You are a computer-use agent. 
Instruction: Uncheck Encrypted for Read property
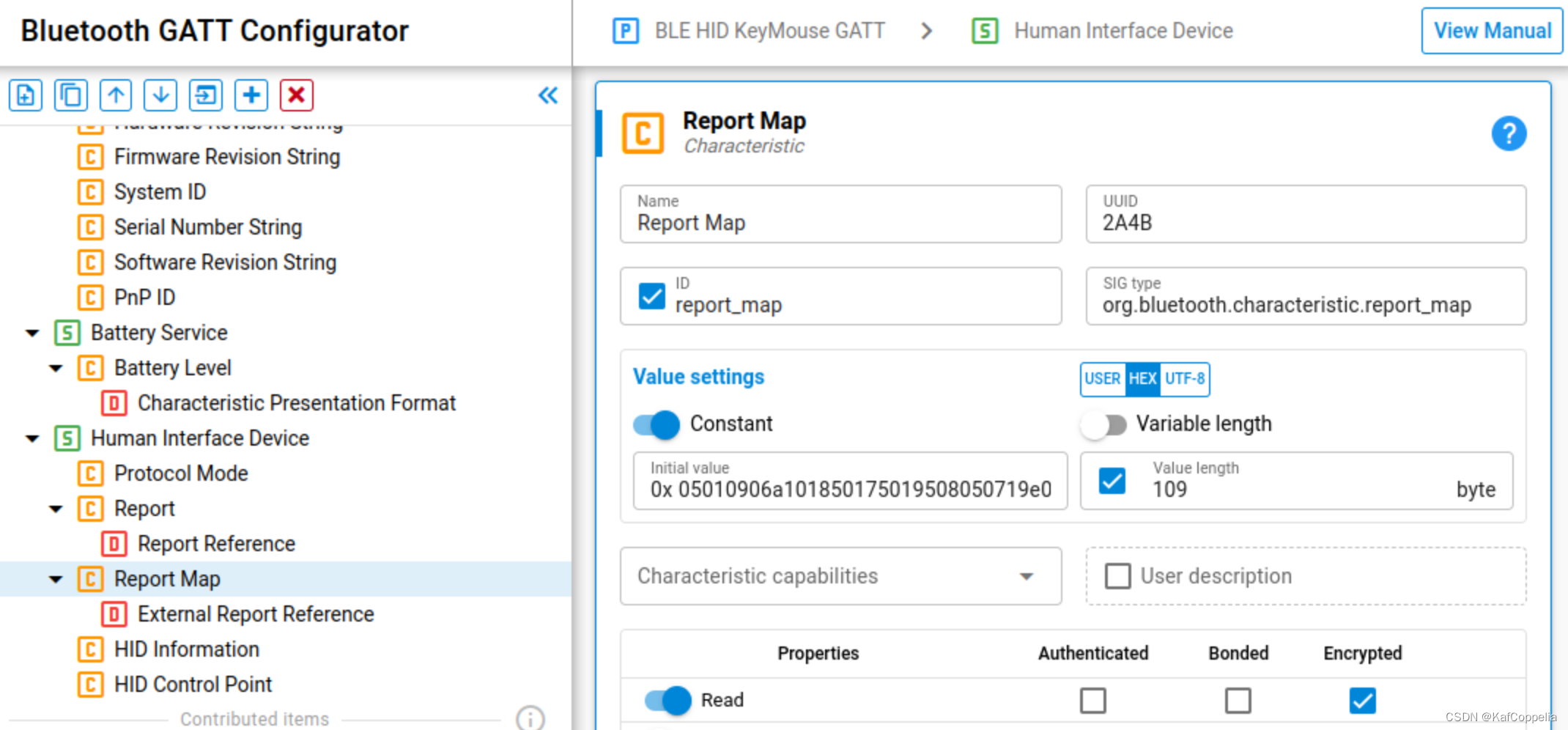(x=1362, y=701)
